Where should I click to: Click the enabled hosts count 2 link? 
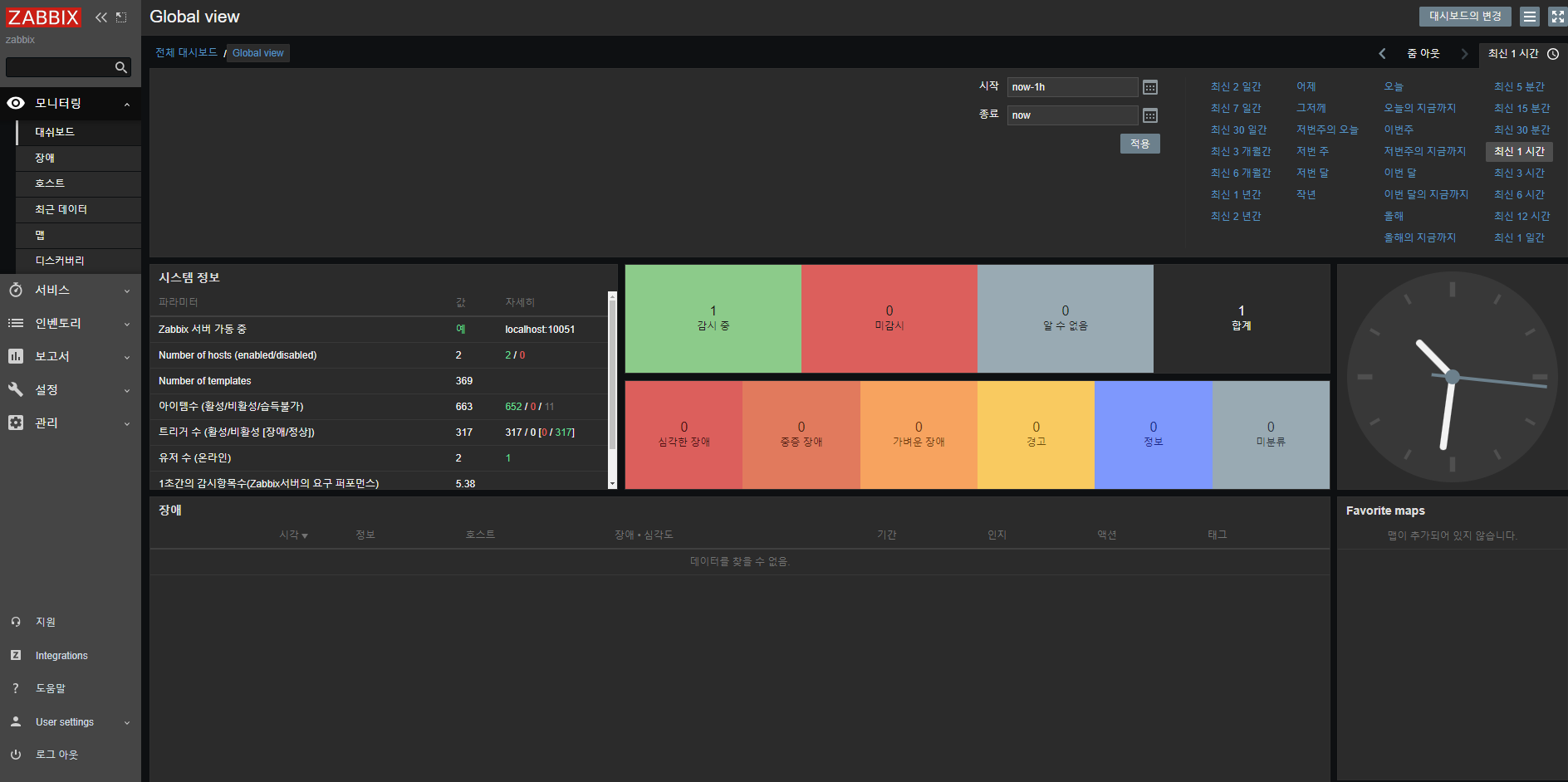(508, 354)
